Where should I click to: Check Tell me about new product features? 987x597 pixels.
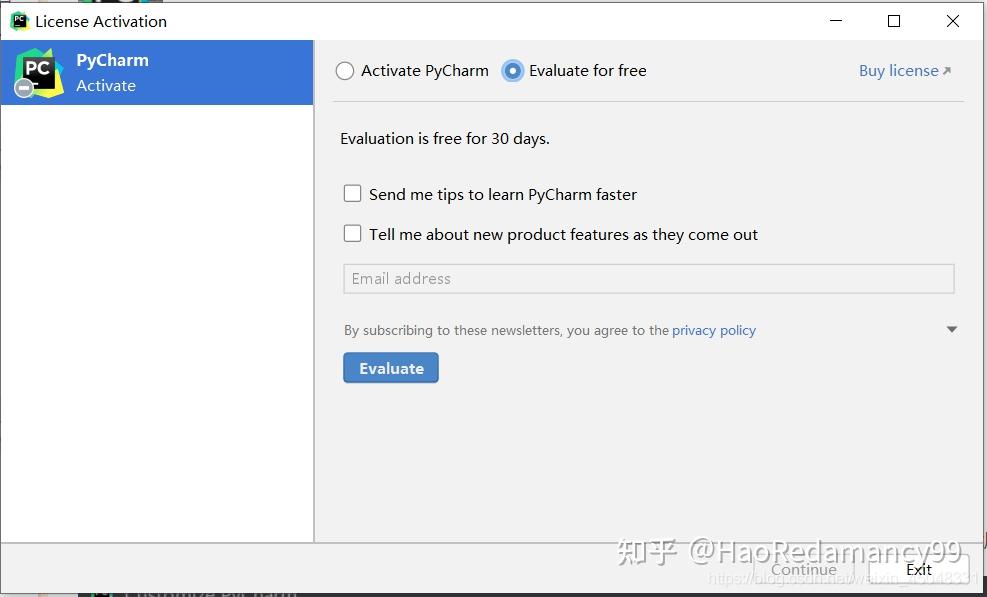(352, 233)
